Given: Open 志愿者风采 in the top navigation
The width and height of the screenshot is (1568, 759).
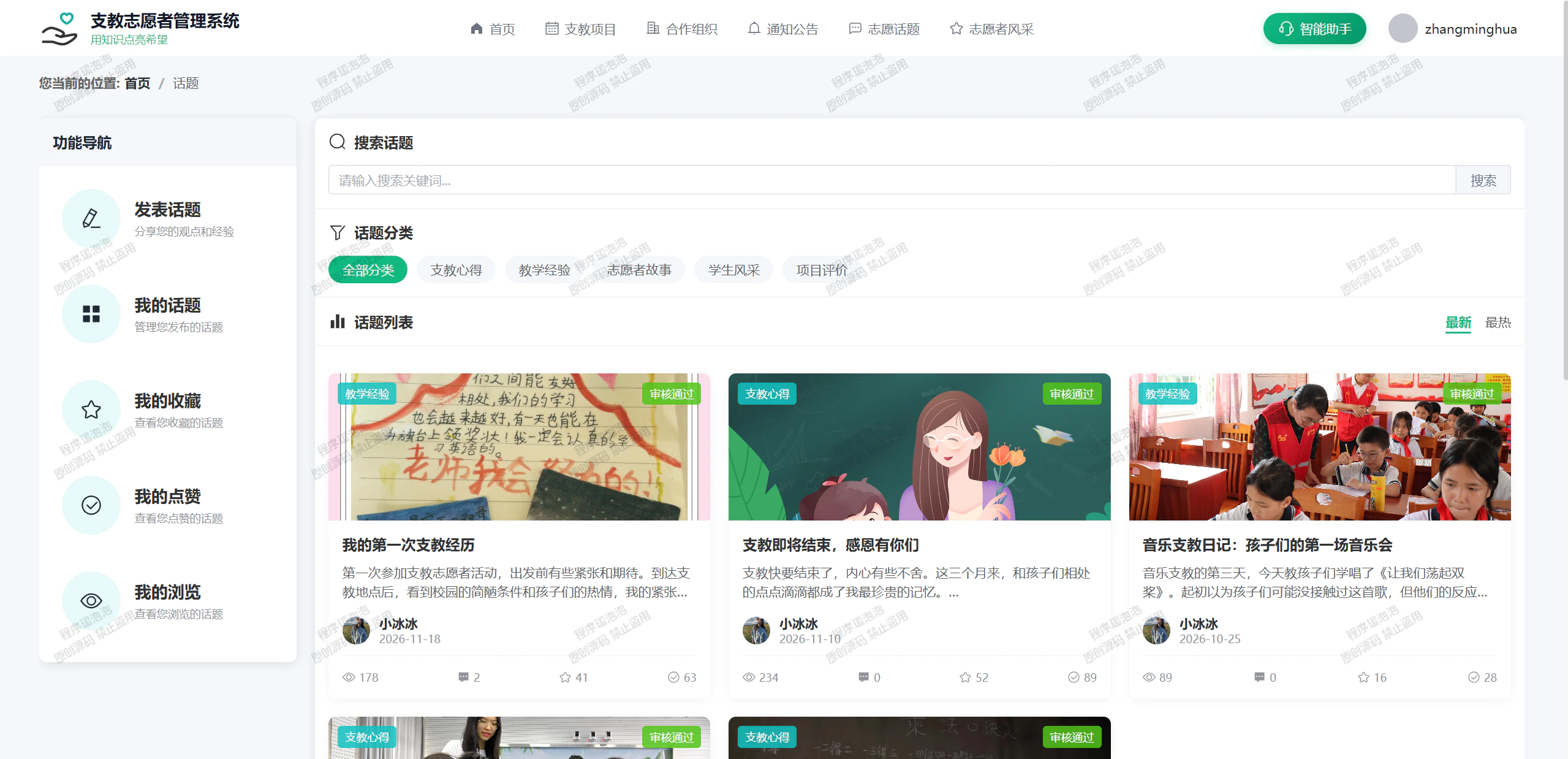Looking at the screenshot, I should tap(991, 29).
